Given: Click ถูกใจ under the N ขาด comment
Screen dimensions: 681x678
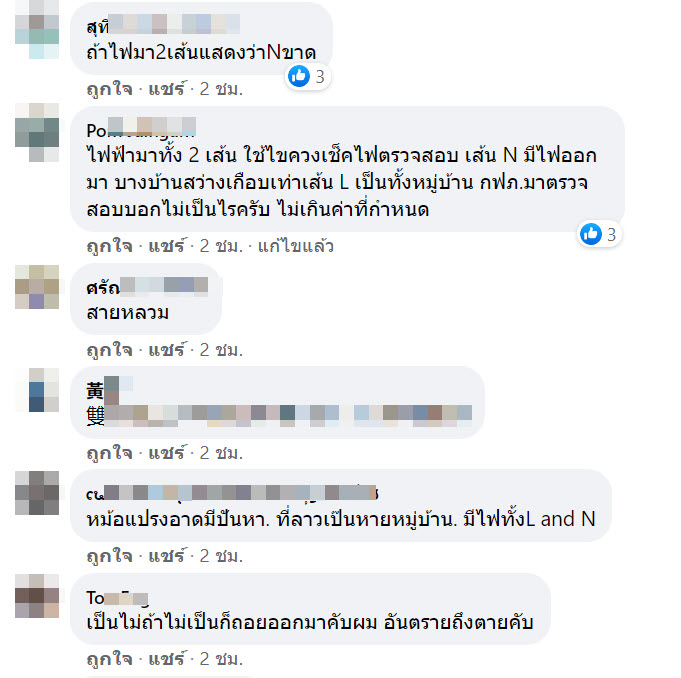Looking at the screenshot, I should point(109,89).
